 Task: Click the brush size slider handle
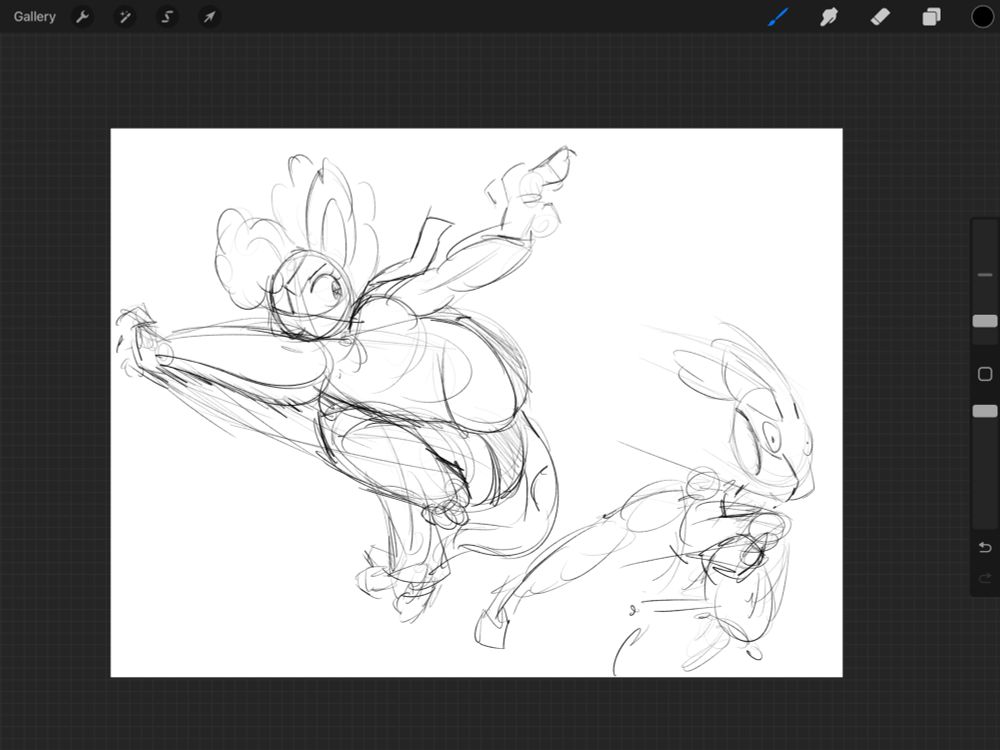coord(985,321)
